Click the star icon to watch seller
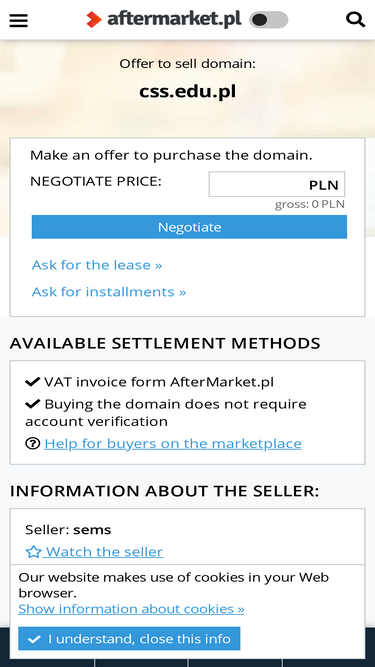This screenshot has width=375, height=667. [34, 552]
